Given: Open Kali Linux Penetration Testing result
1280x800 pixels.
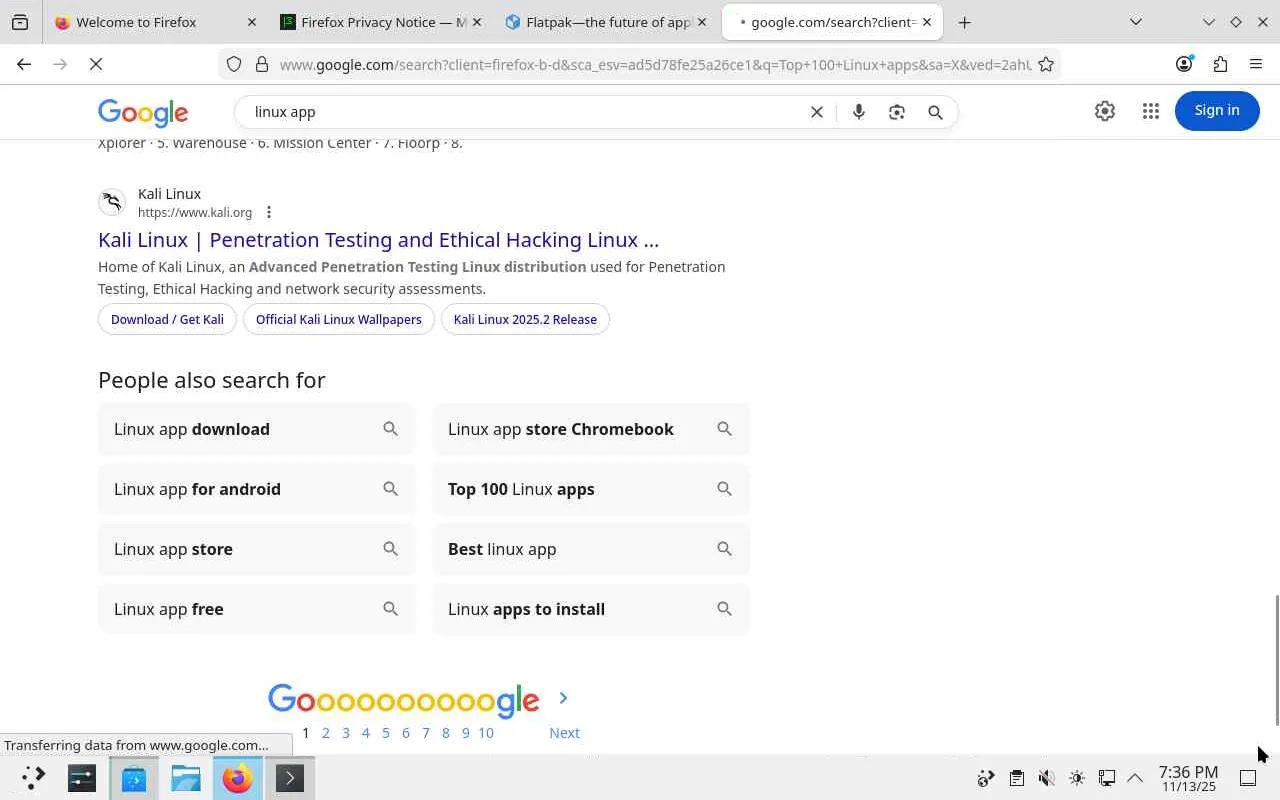Looking at the screenshot, I should pyautogui.click(x=378, y=240).
